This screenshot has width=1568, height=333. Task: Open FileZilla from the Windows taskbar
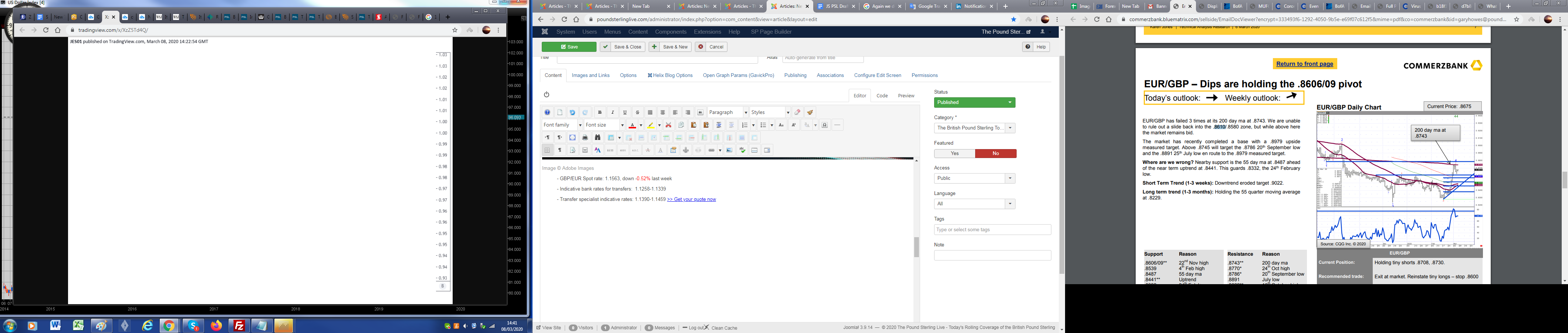point(239,326)
